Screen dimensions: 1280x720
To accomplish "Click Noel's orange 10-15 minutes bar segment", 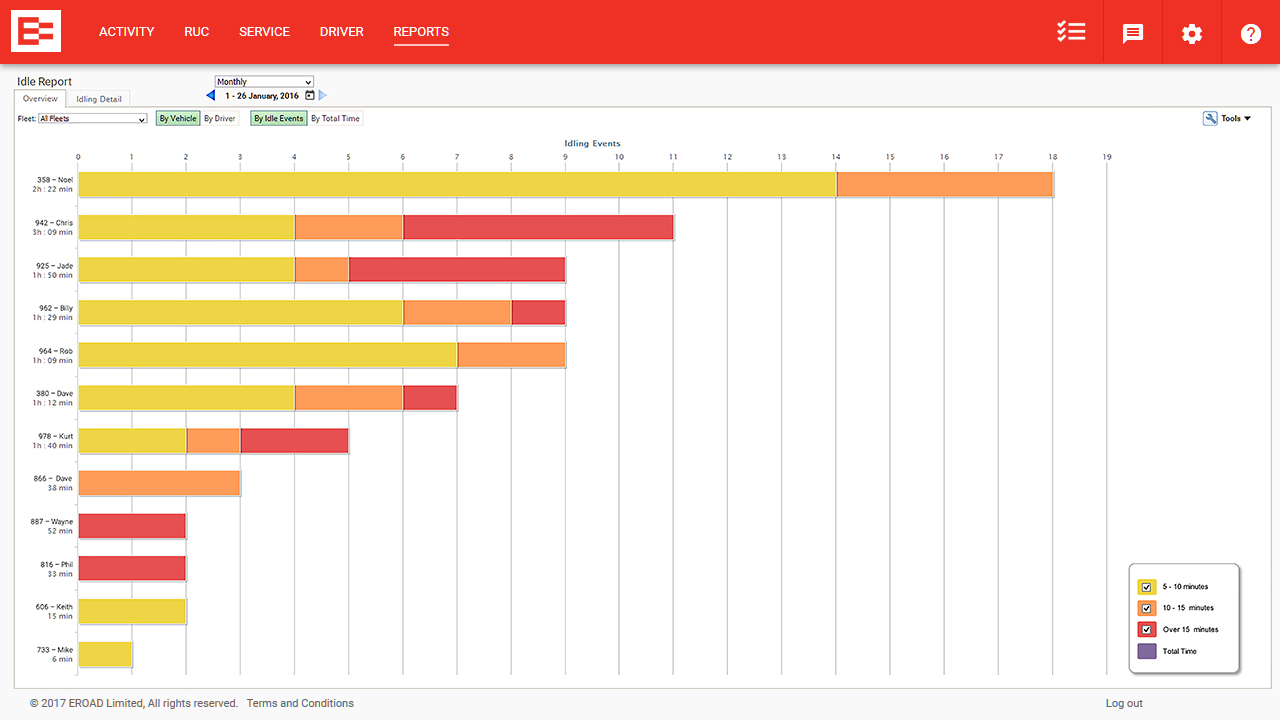I will [944, 184].
